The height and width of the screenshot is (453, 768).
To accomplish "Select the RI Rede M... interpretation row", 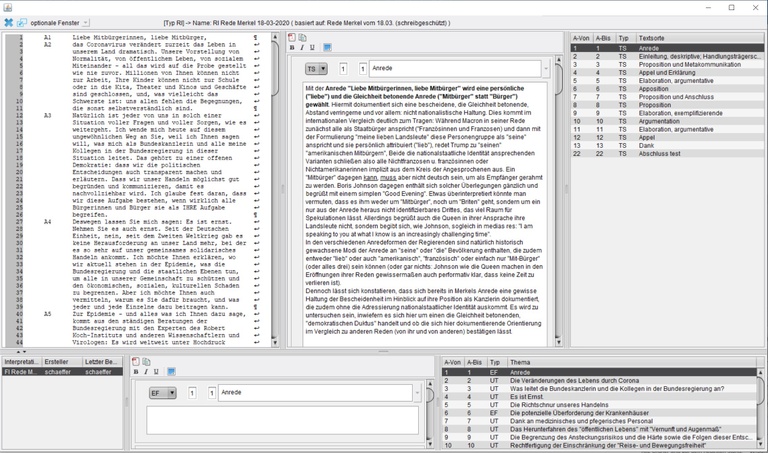I will click(62, 372).
